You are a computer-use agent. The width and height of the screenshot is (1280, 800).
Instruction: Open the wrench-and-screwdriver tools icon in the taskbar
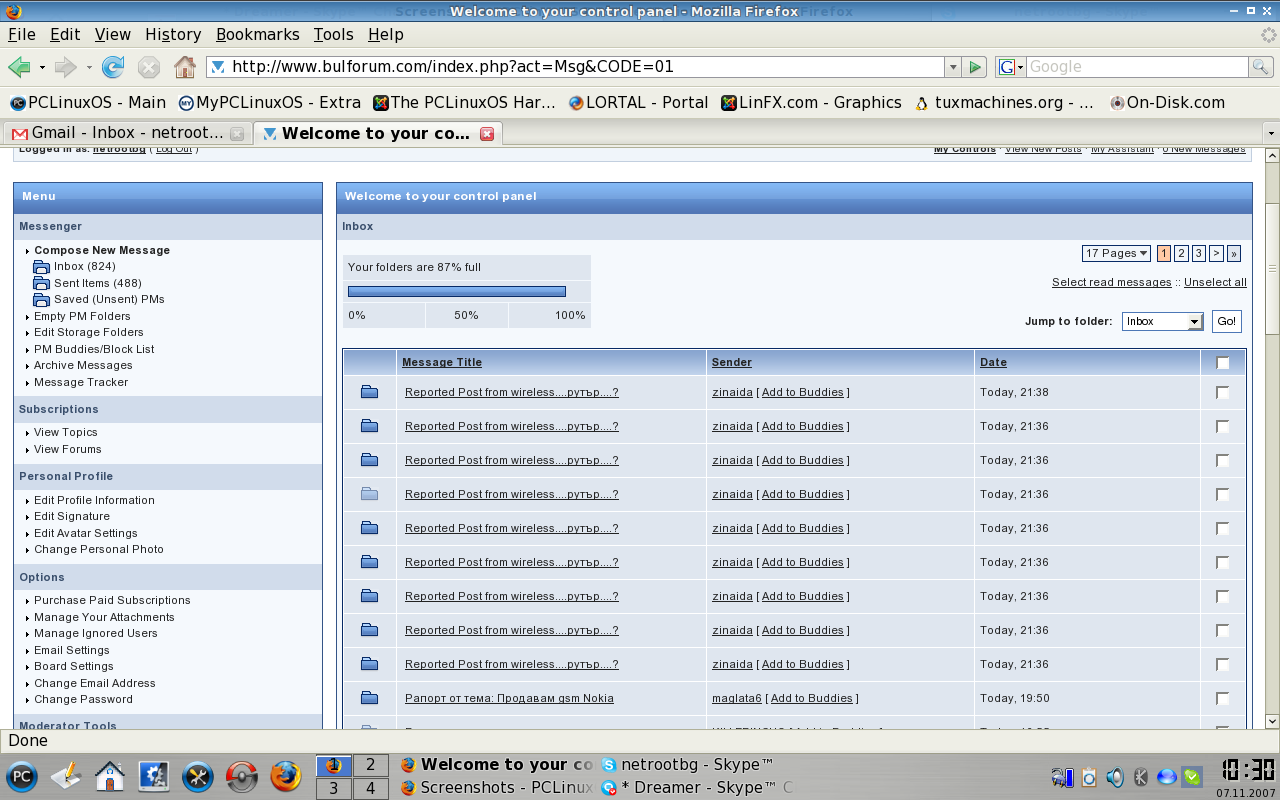click(x=198, y=776)
